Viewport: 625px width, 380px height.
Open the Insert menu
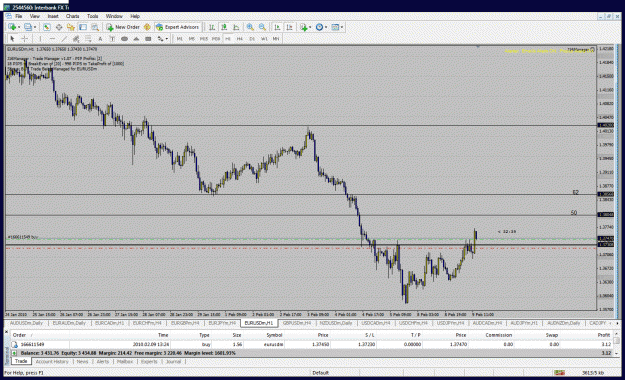tap(53, 16)
